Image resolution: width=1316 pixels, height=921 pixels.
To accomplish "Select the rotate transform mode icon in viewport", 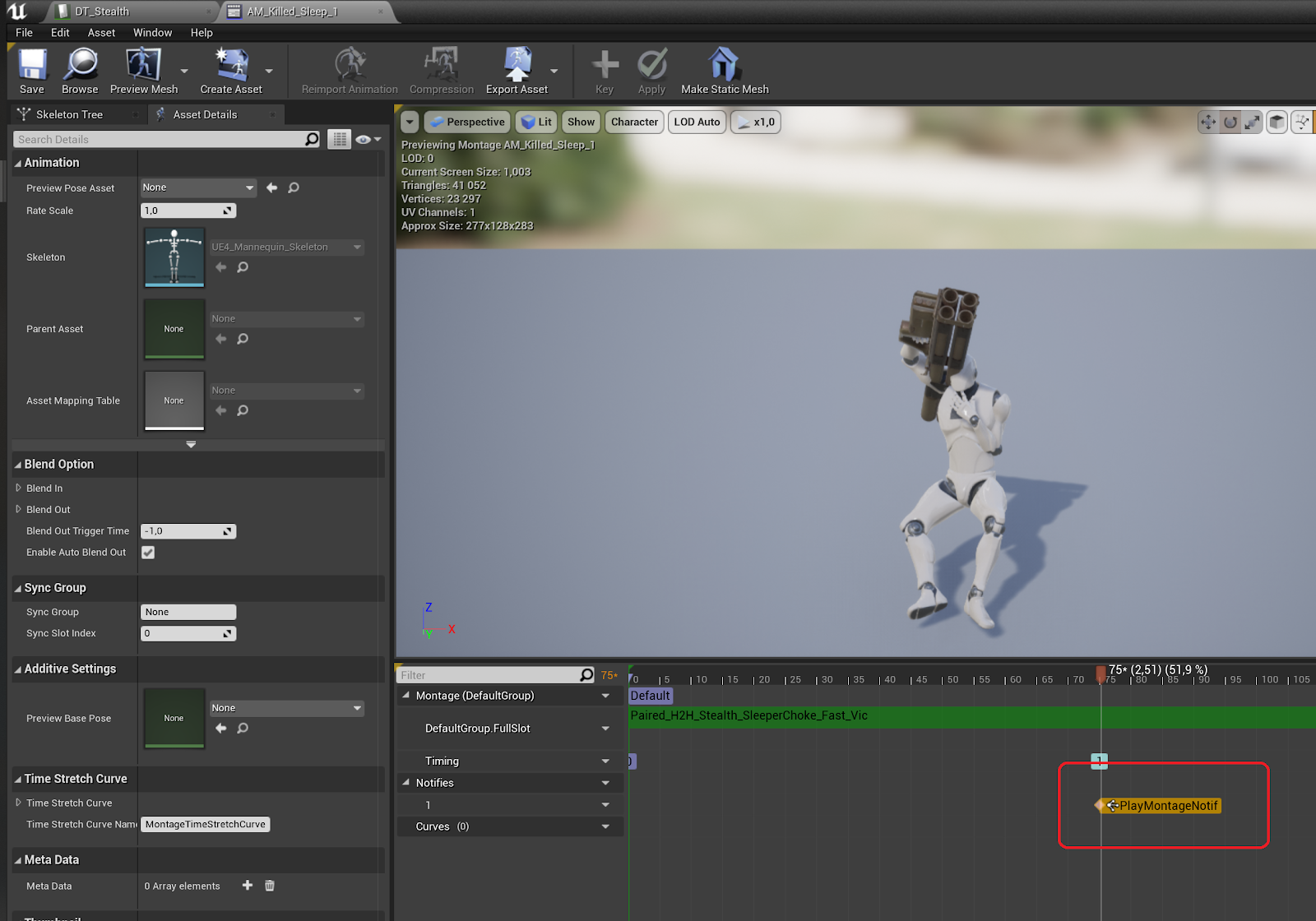I will tap(1230, 123).
